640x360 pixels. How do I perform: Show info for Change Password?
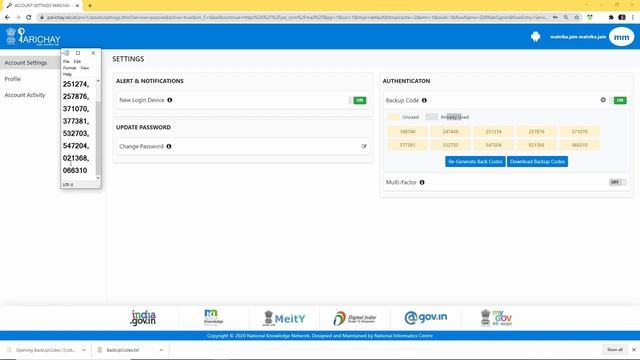click(169, 146)
